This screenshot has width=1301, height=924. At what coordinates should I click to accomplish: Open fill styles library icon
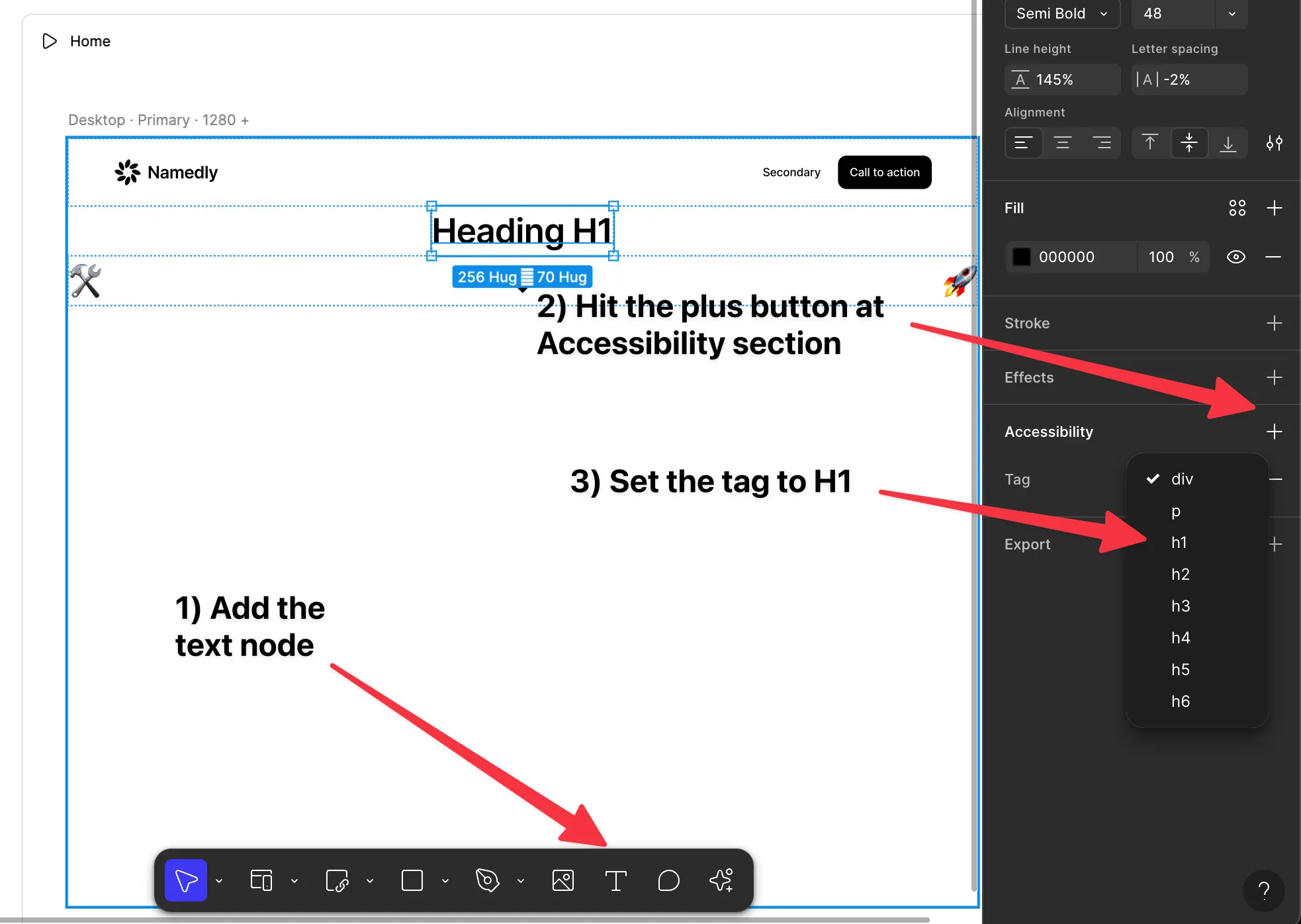pyautogui.click(x=1237, y=208)
